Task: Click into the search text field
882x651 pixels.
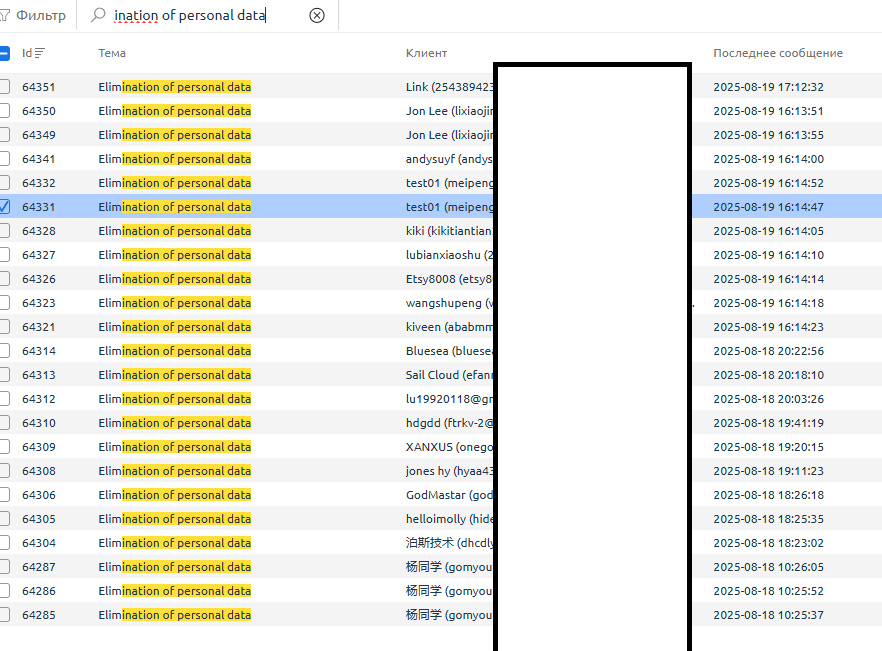Action: (200, 16)
